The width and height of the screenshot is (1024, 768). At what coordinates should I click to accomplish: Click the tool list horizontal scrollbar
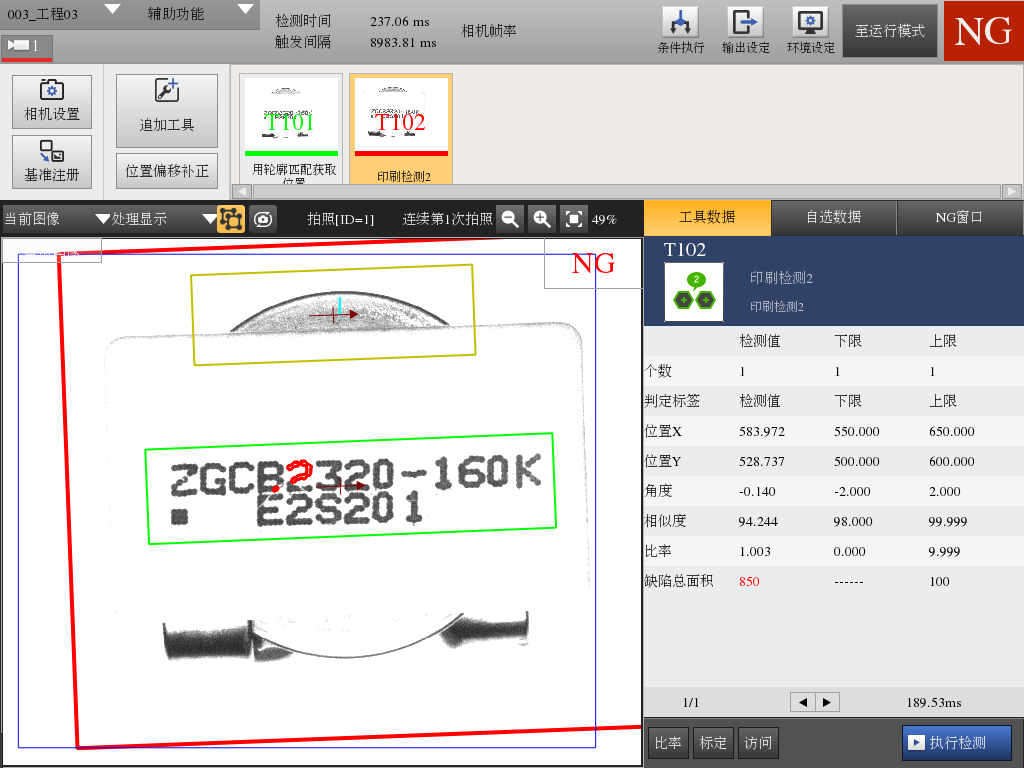point(626,191)
